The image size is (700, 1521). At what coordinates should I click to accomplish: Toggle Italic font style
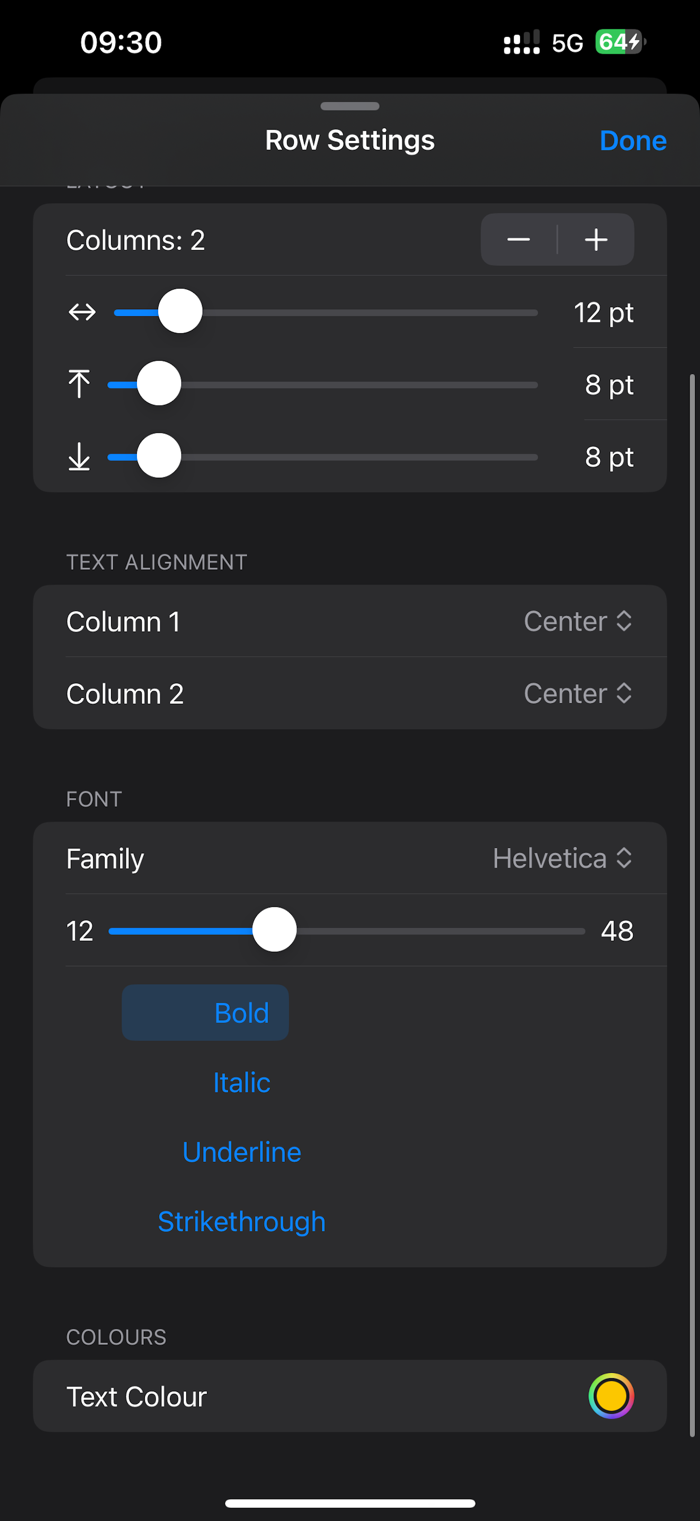click(241, 1083)
